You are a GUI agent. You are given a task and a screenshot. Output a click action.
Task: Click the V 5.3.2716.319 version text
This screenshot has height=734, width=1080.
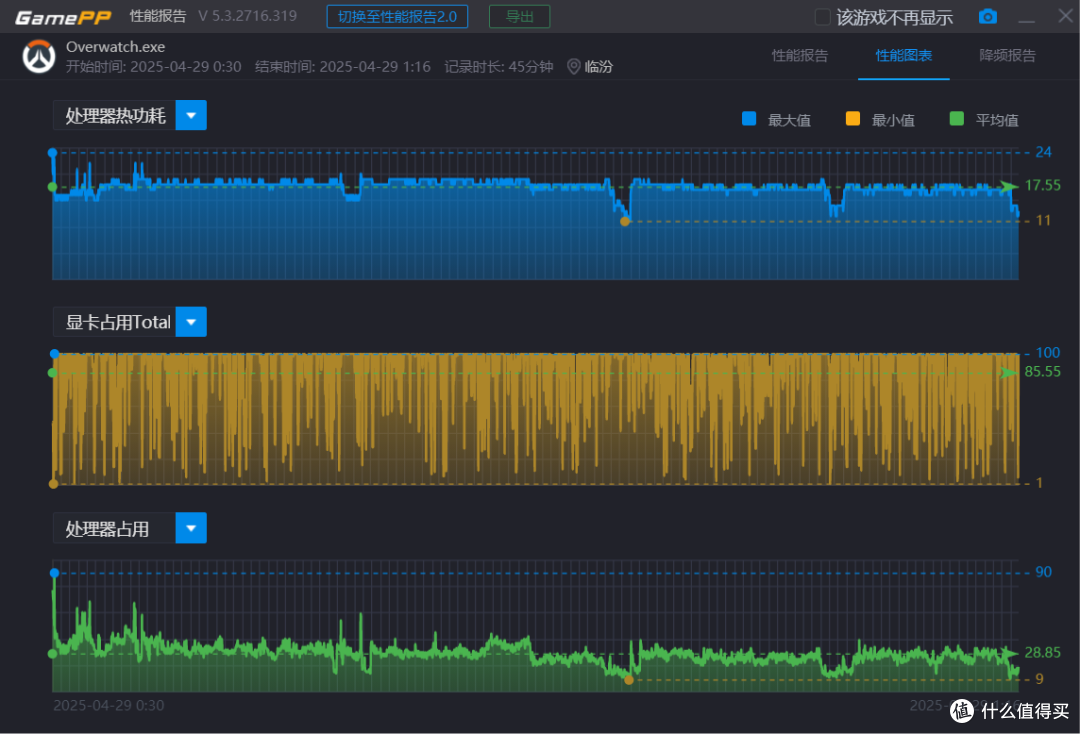tap(247, 16)
